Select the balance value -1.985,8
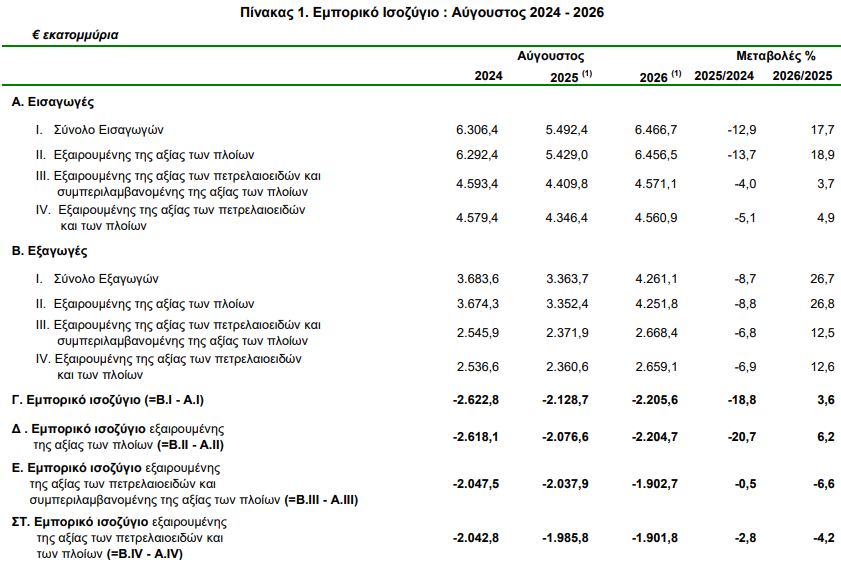The width and height of the screenshot is (841, 562). [x=565, y=538]
